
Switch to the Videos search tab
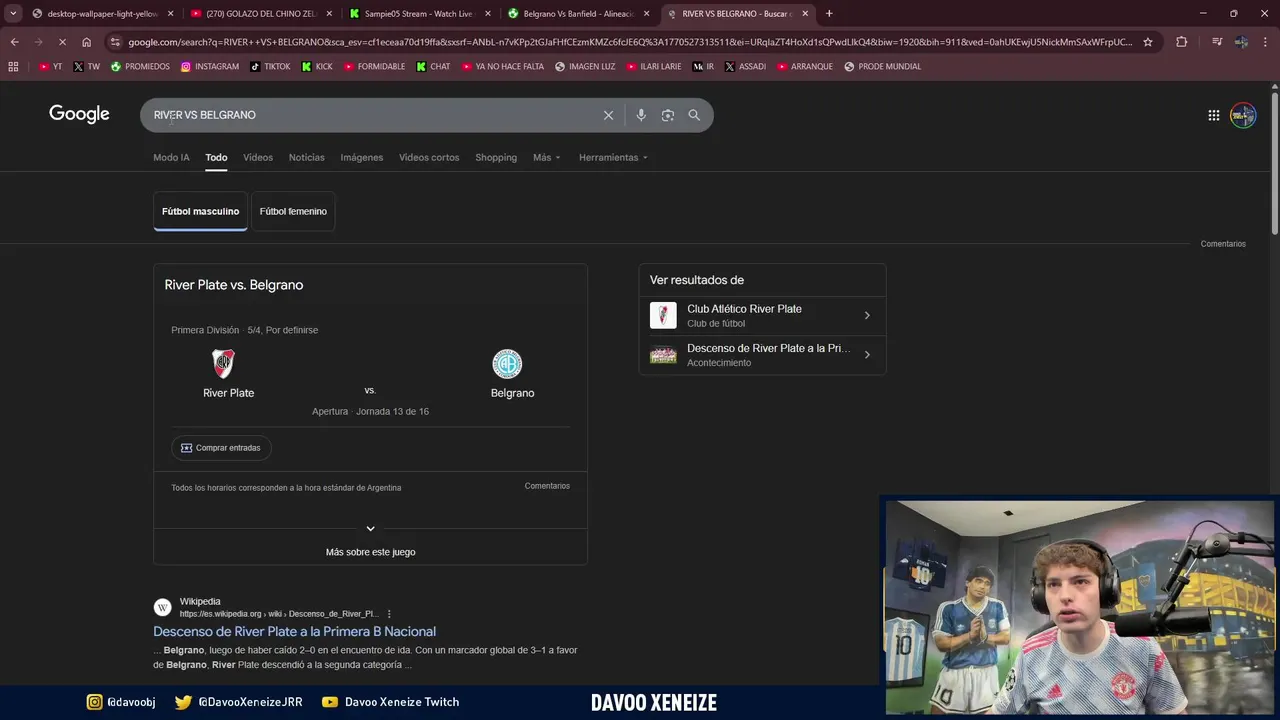coord(258,158)
